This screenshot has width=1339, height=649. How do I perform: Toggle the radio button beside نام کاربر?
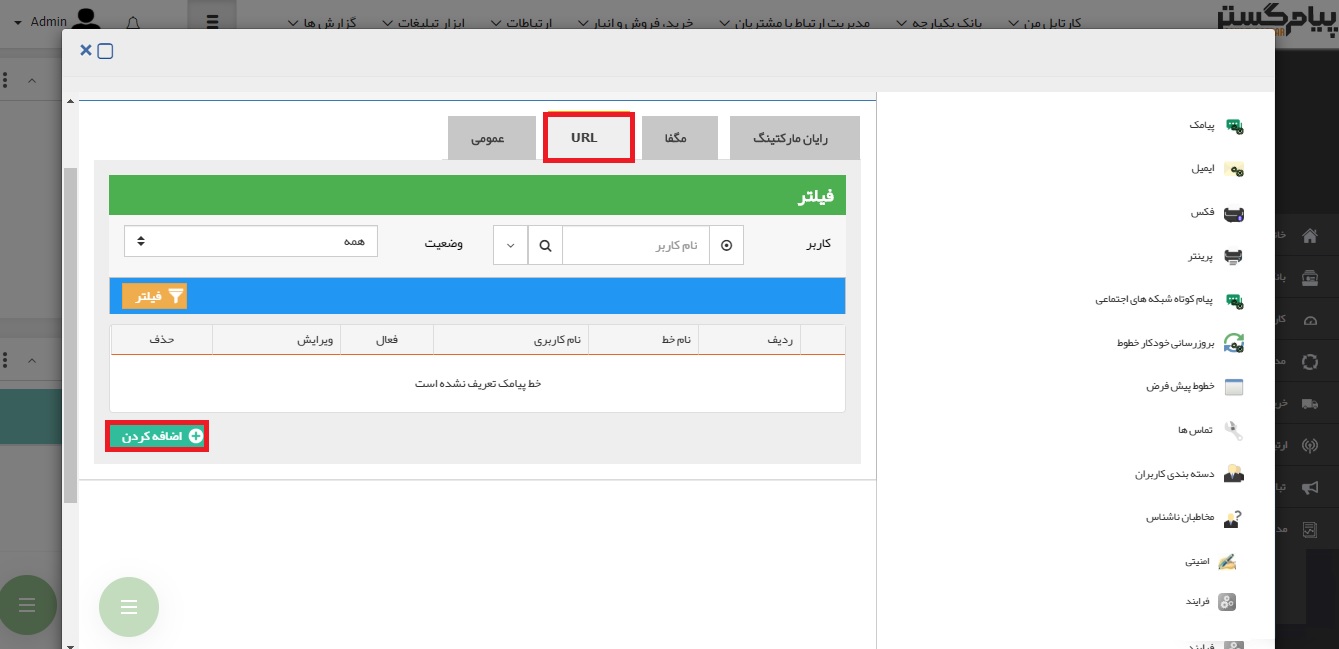(726, 245)
